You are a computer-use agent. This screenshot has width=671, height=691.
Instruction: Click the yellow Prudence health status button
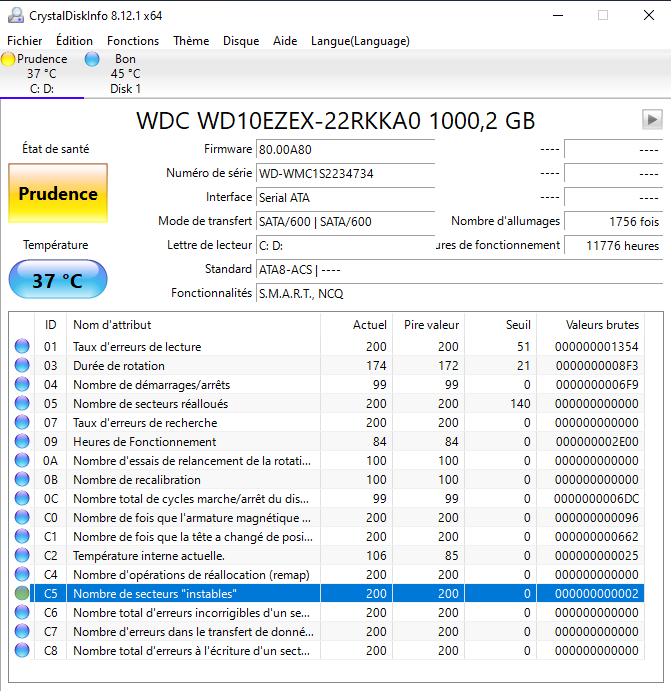58,193
